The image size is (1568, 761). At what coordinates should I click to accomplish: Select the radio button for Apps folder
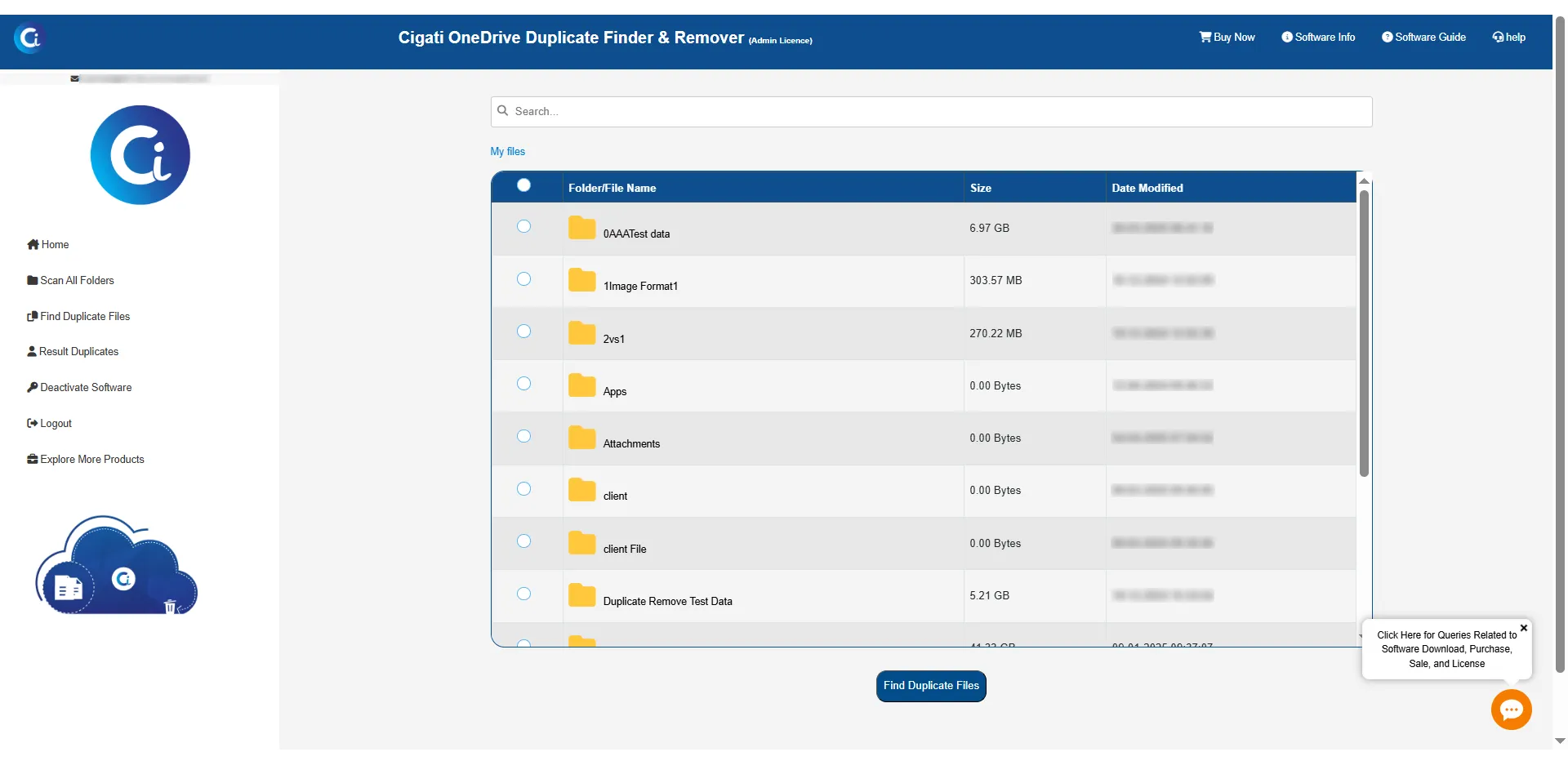point(524,384)
